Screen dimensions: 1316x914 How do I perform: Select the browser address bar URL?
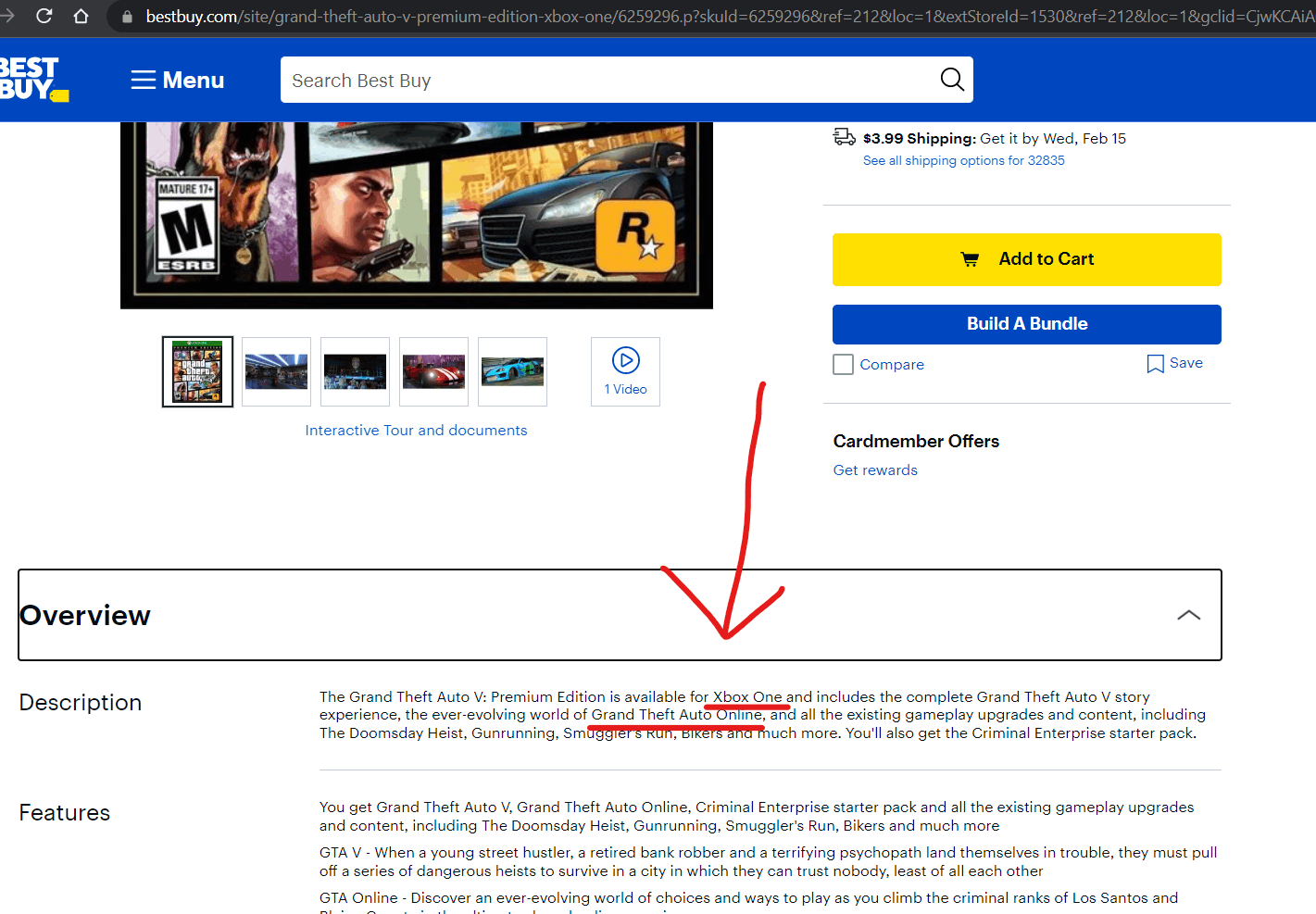tap(730, 17)
